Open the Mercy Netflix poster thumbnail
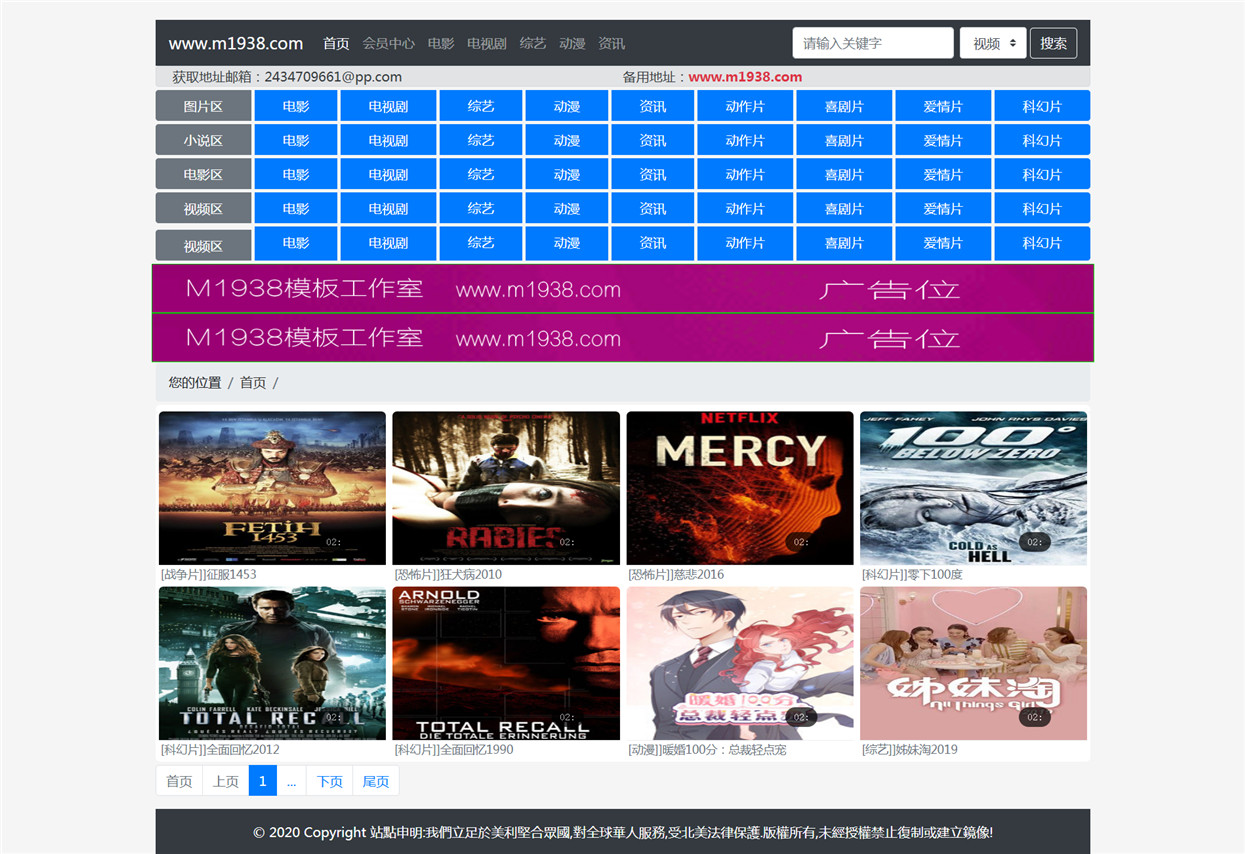The image size is (1245, 854). tap(740, 488)
